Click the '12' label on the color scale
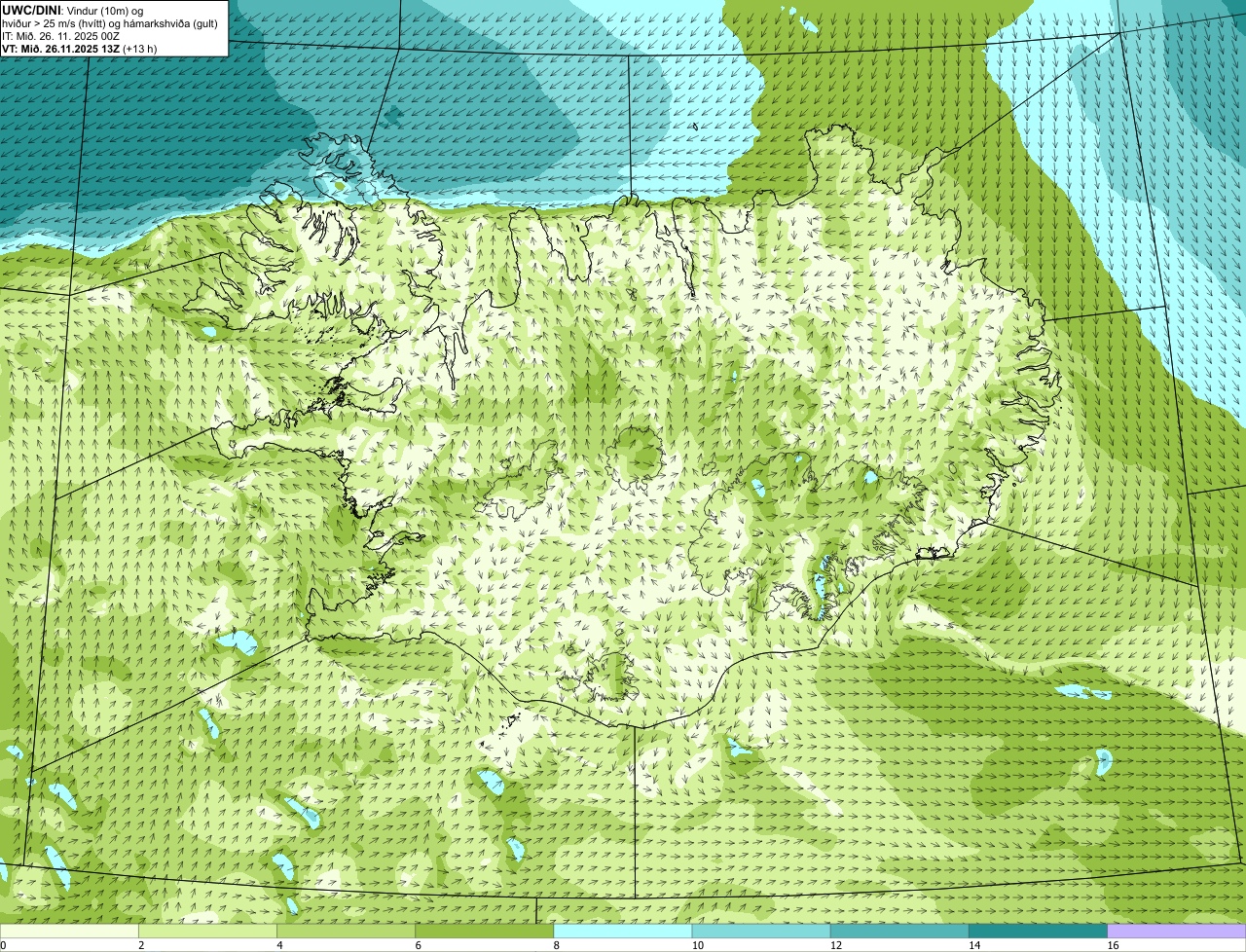 click(836, 945)
